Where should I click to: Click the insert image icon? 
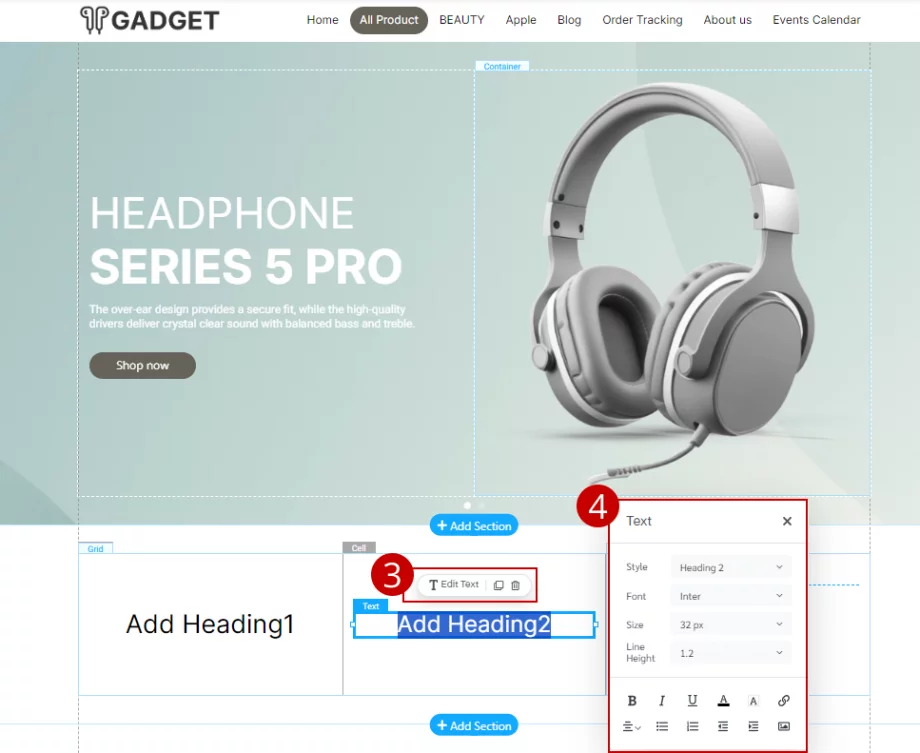point(783,727)
